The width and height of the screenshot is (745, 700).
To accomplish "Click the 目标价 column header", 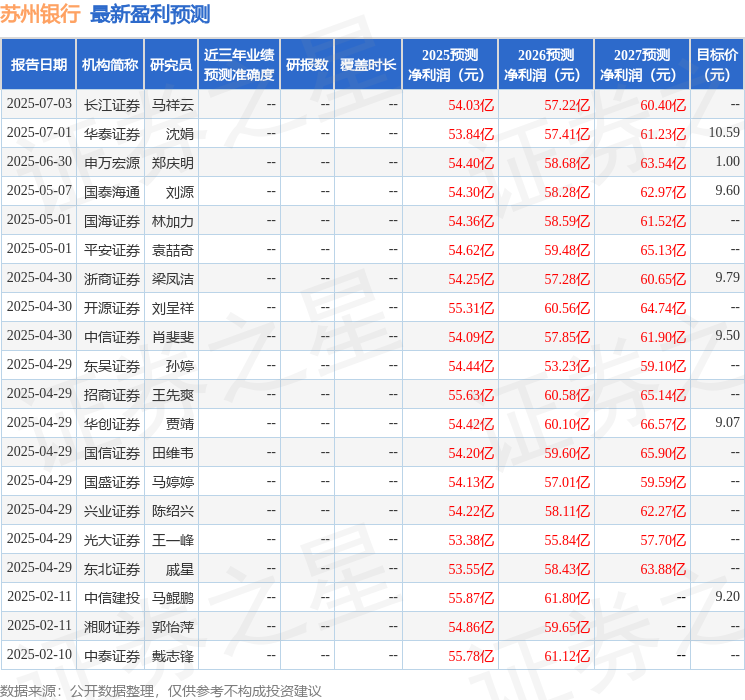I will point(717,64).
